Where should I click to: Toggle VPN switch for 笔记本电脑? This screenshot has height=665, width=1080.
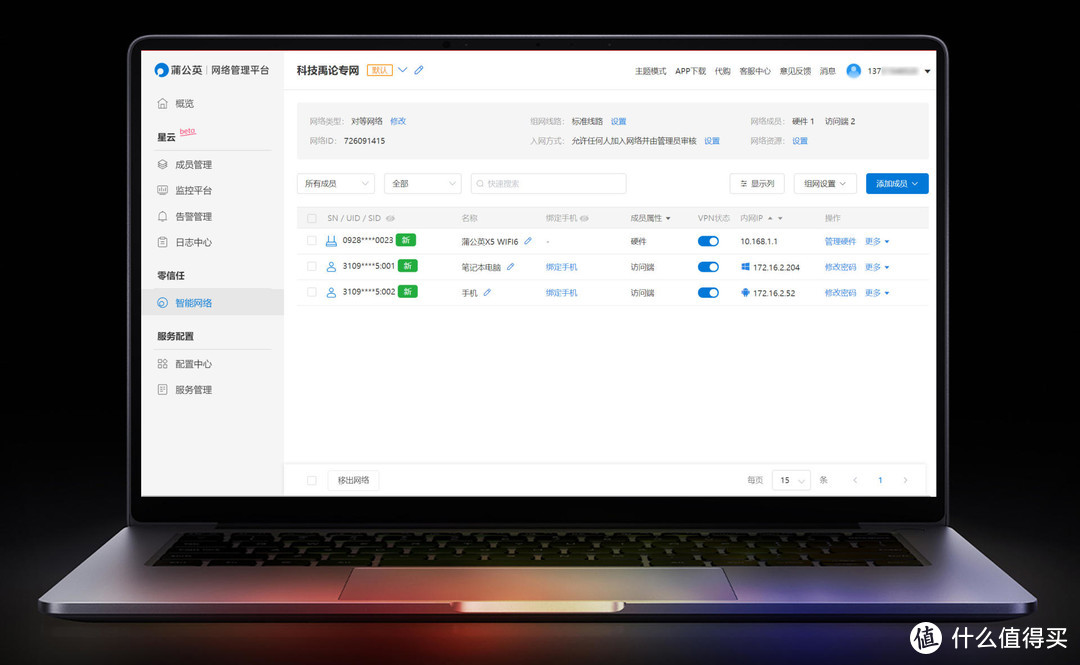708,267
